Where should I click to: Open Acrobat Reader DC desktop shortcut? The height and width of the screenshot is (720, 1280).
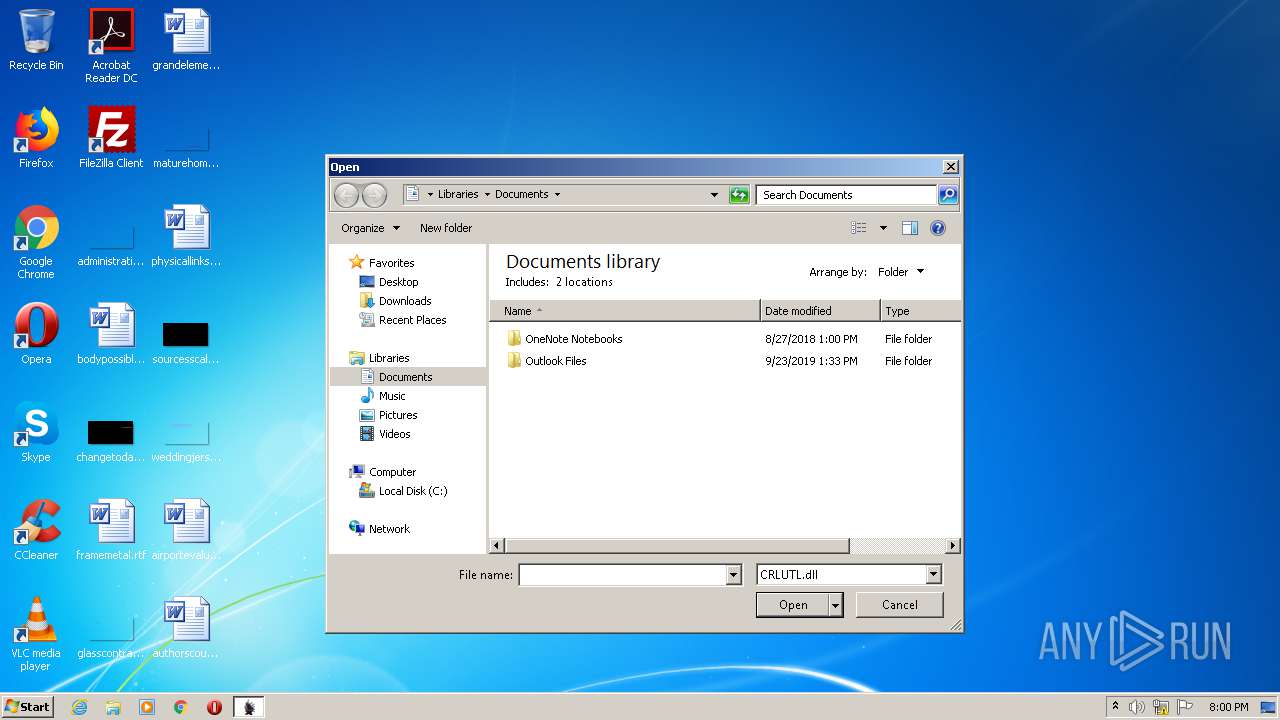coord(111,45)
